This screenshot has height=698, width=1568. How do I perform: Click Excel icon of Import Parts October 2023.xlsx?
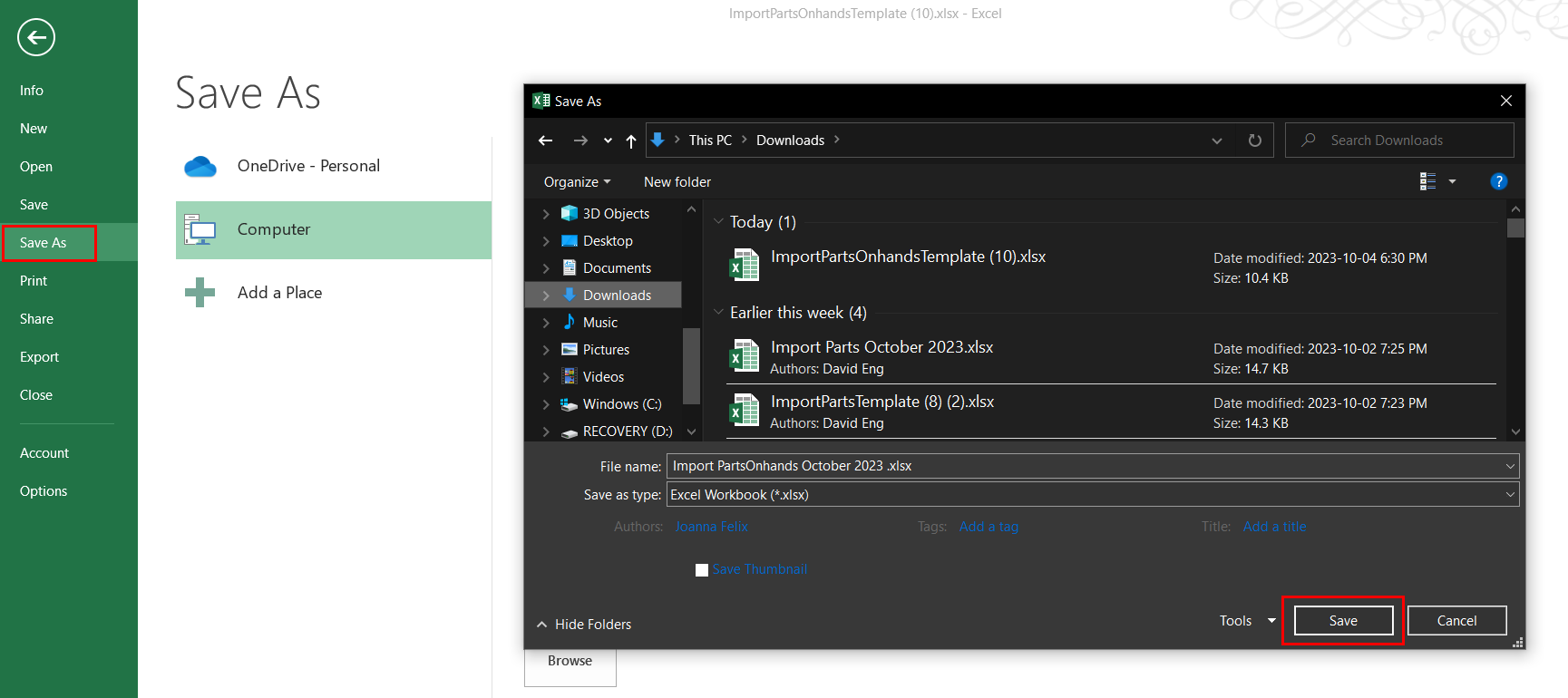(x=745, y=356)
